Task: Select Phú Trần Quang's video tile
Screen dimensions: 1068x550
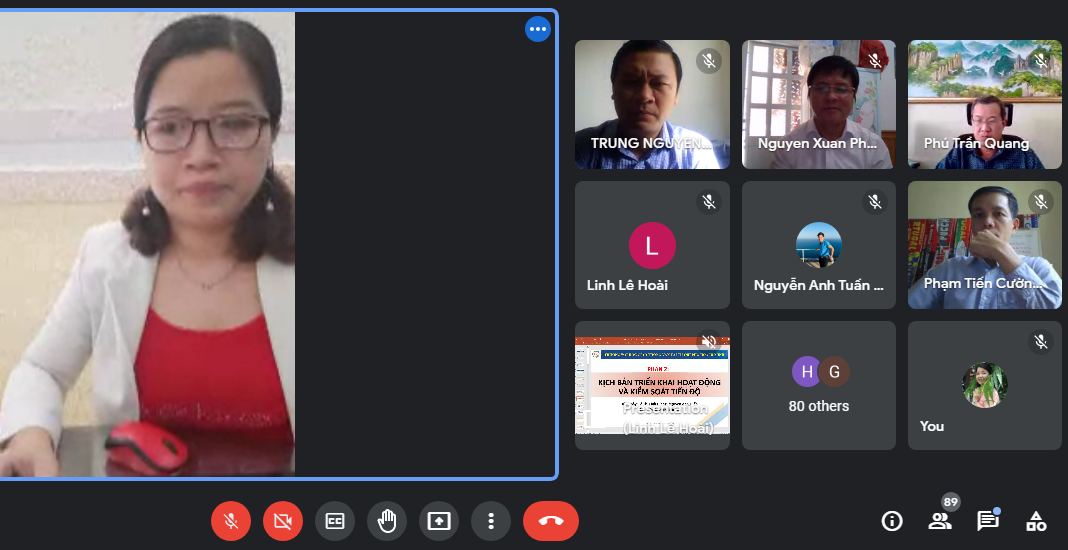Action: click(x=984, y=104)
